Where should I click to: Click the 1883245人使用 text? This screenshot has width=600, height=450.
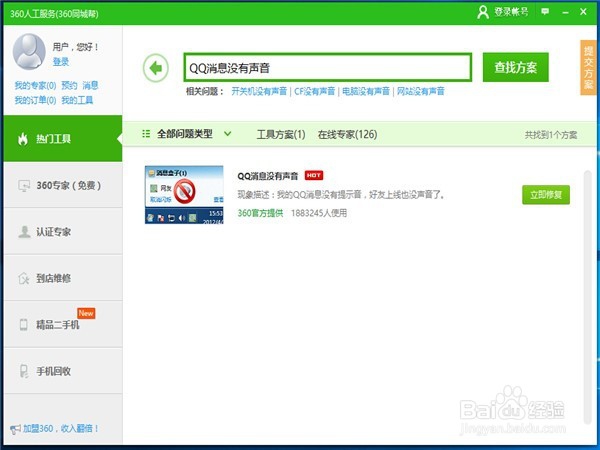(x=319, y=213)
